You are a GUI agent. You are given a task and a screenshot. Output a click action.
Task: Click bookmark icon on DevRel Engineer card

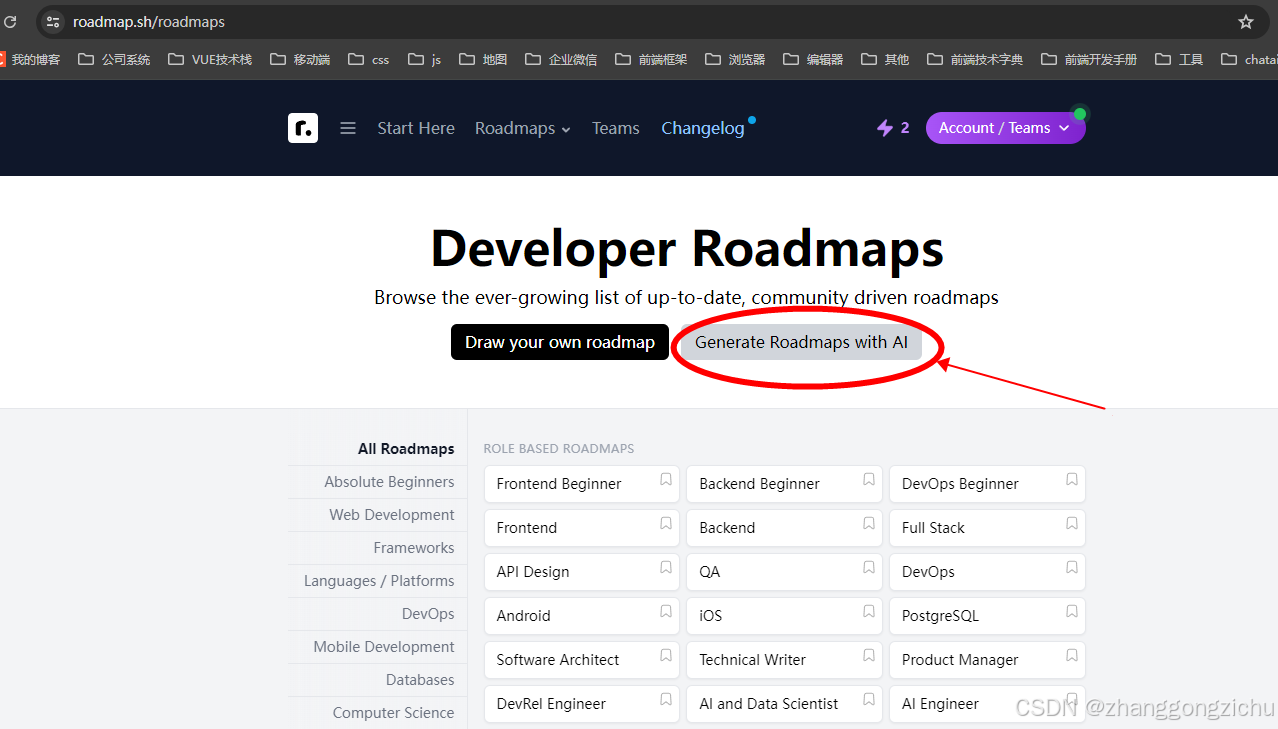click(x=666, y=700)
